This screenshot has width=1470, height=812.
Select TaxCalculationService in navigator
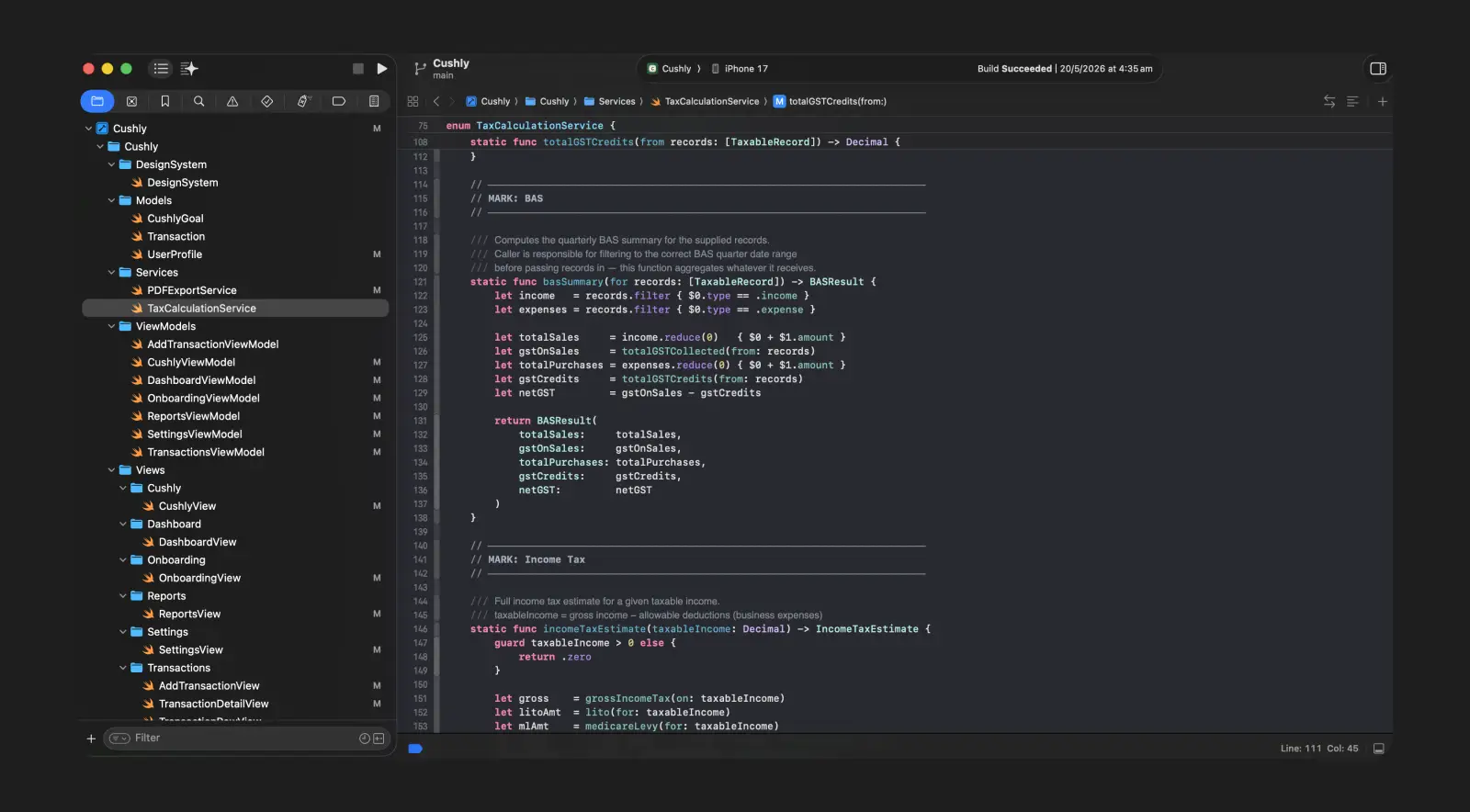tap(235, 309)
